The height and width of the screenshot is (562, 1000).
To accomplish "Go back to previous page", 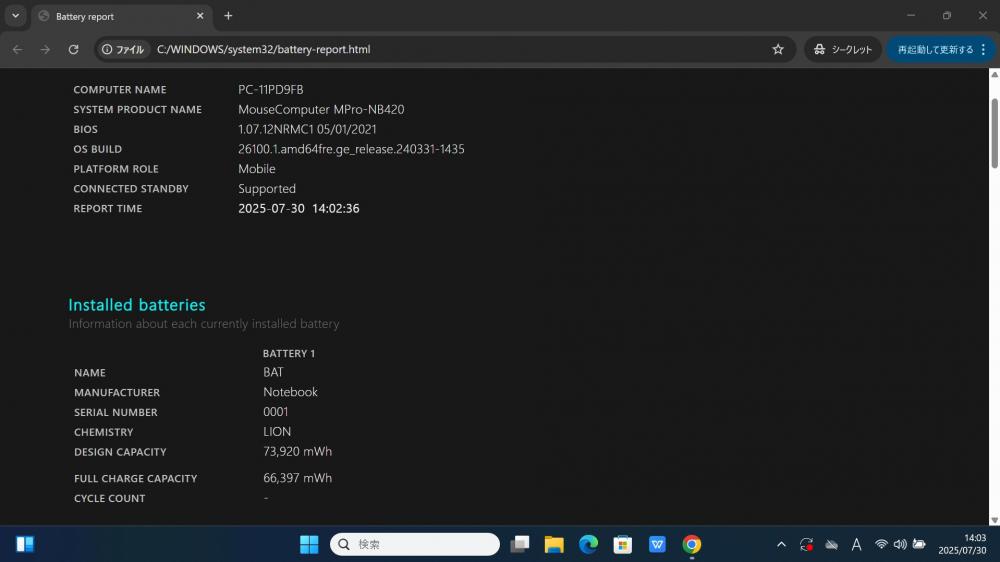I will (x=17, y=49).
